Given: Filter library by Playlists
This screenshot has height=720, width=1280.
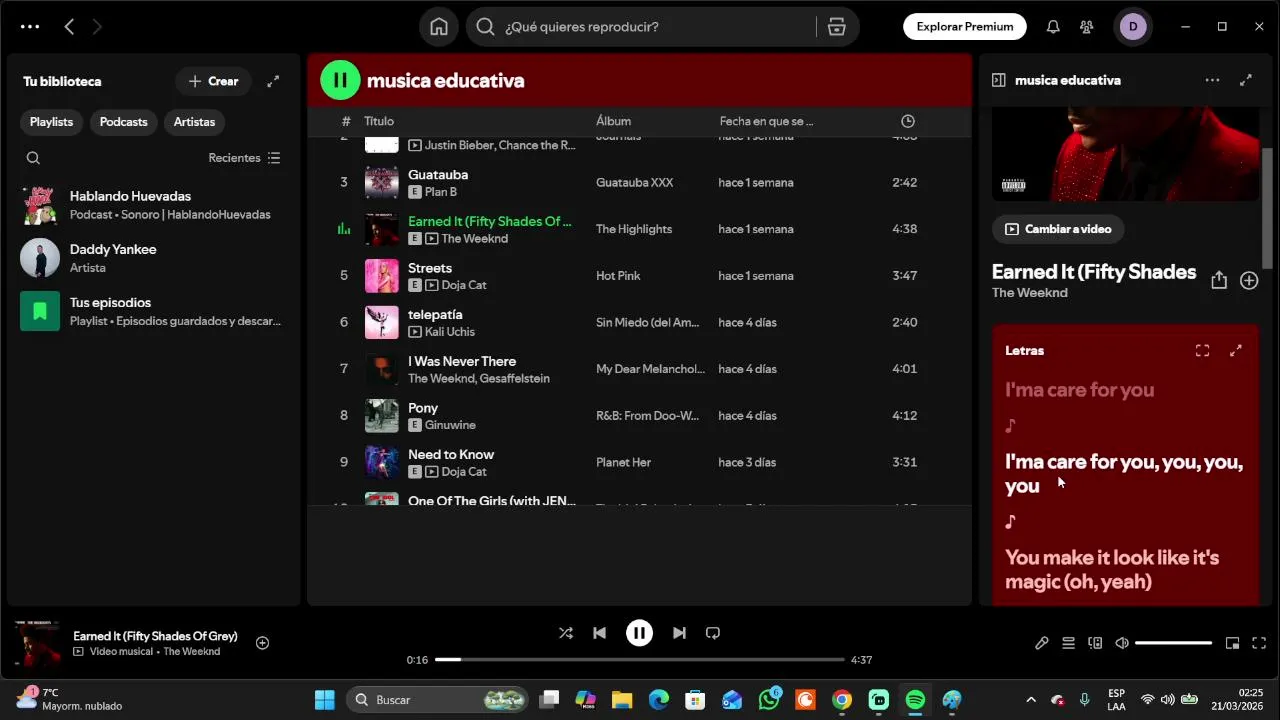Looking at the screenshot, I should (x=51, y=122).
